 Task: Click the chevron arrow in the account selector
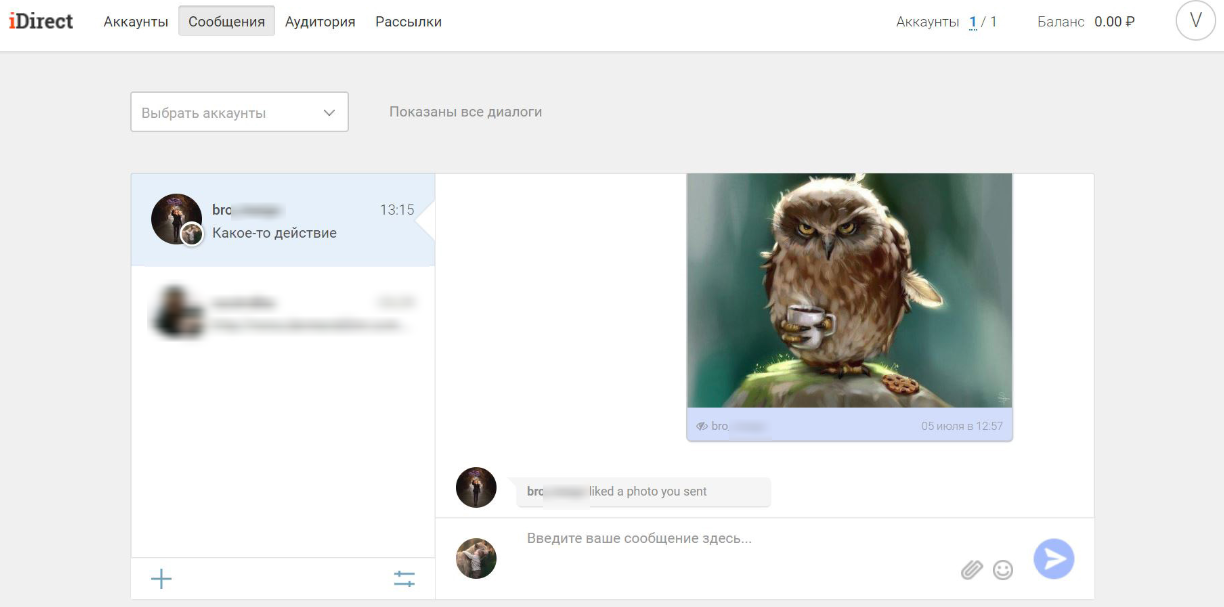tap(329, 113)
